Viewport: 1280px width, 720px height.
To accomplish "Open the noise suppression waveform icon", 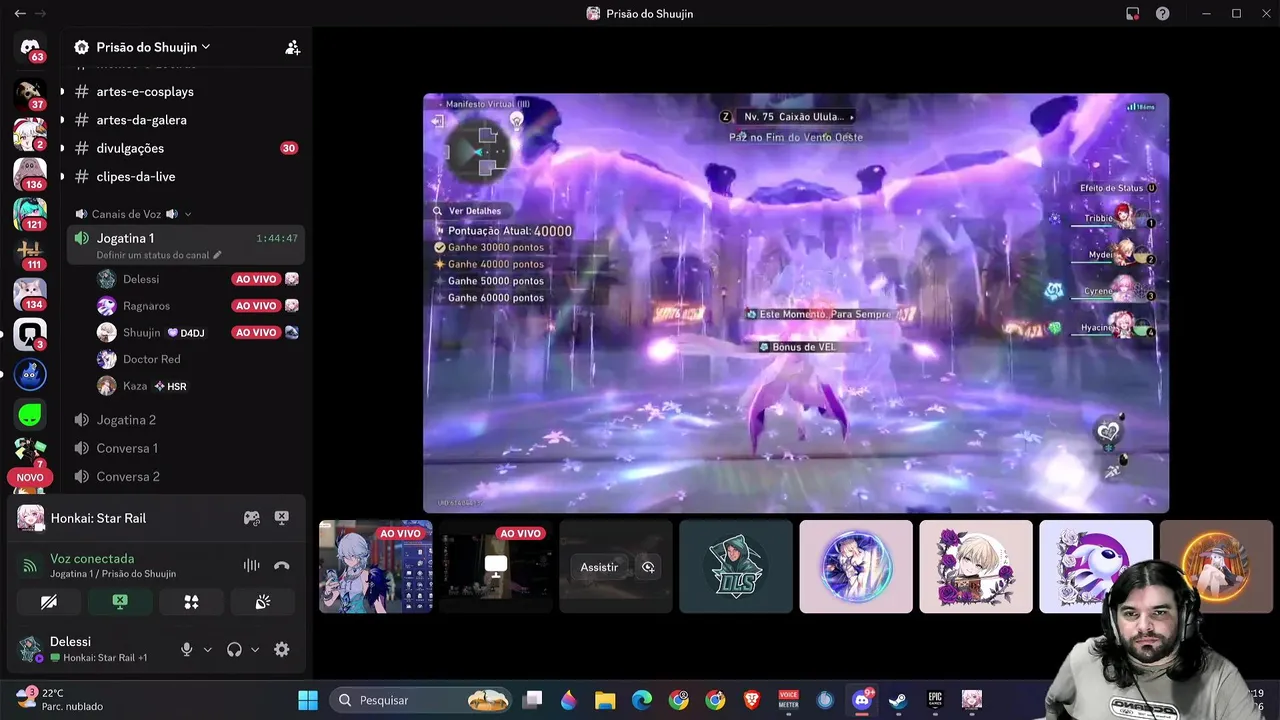I will [x=252, y=566].
